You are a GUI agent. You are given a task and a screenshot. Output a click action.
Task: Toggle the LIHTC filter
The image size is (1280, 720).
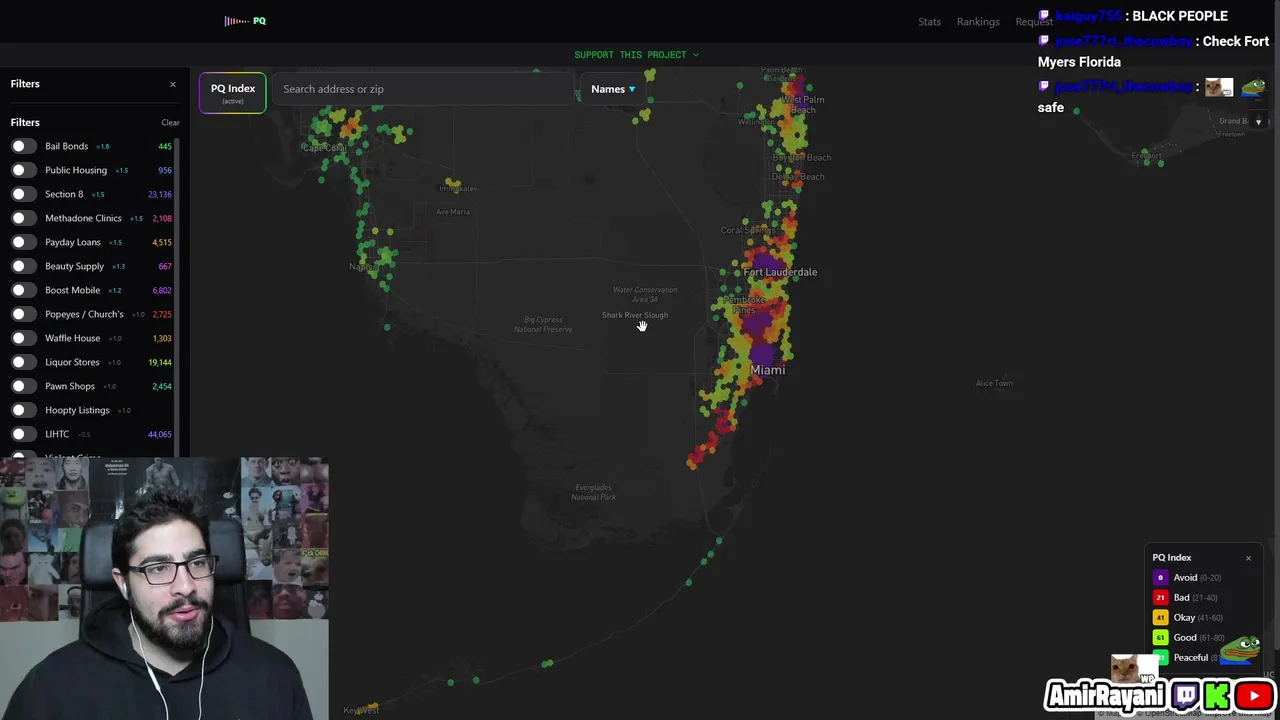tap(23, 434)
